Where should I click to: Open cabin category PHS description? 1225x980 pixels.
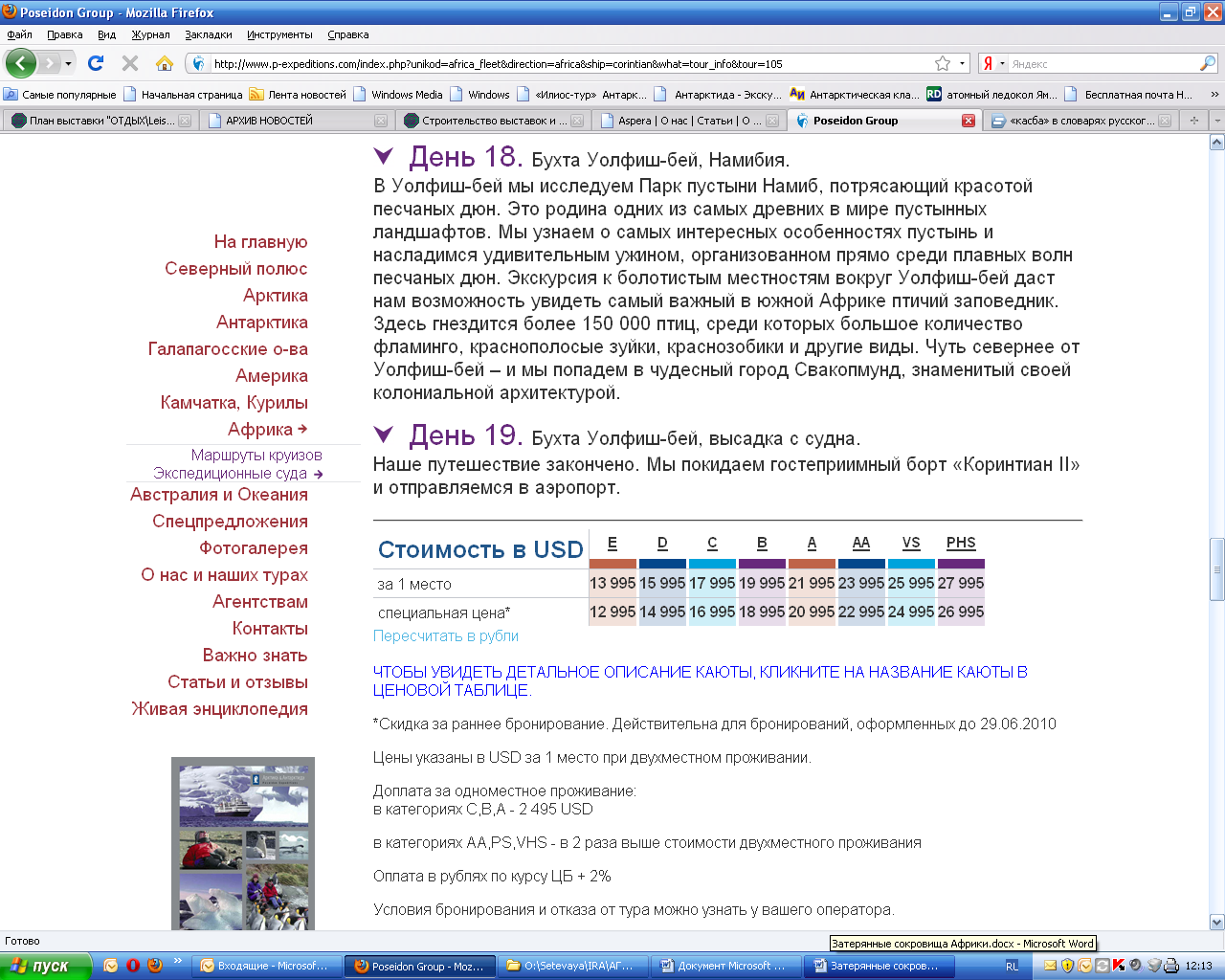pos(961,543)
